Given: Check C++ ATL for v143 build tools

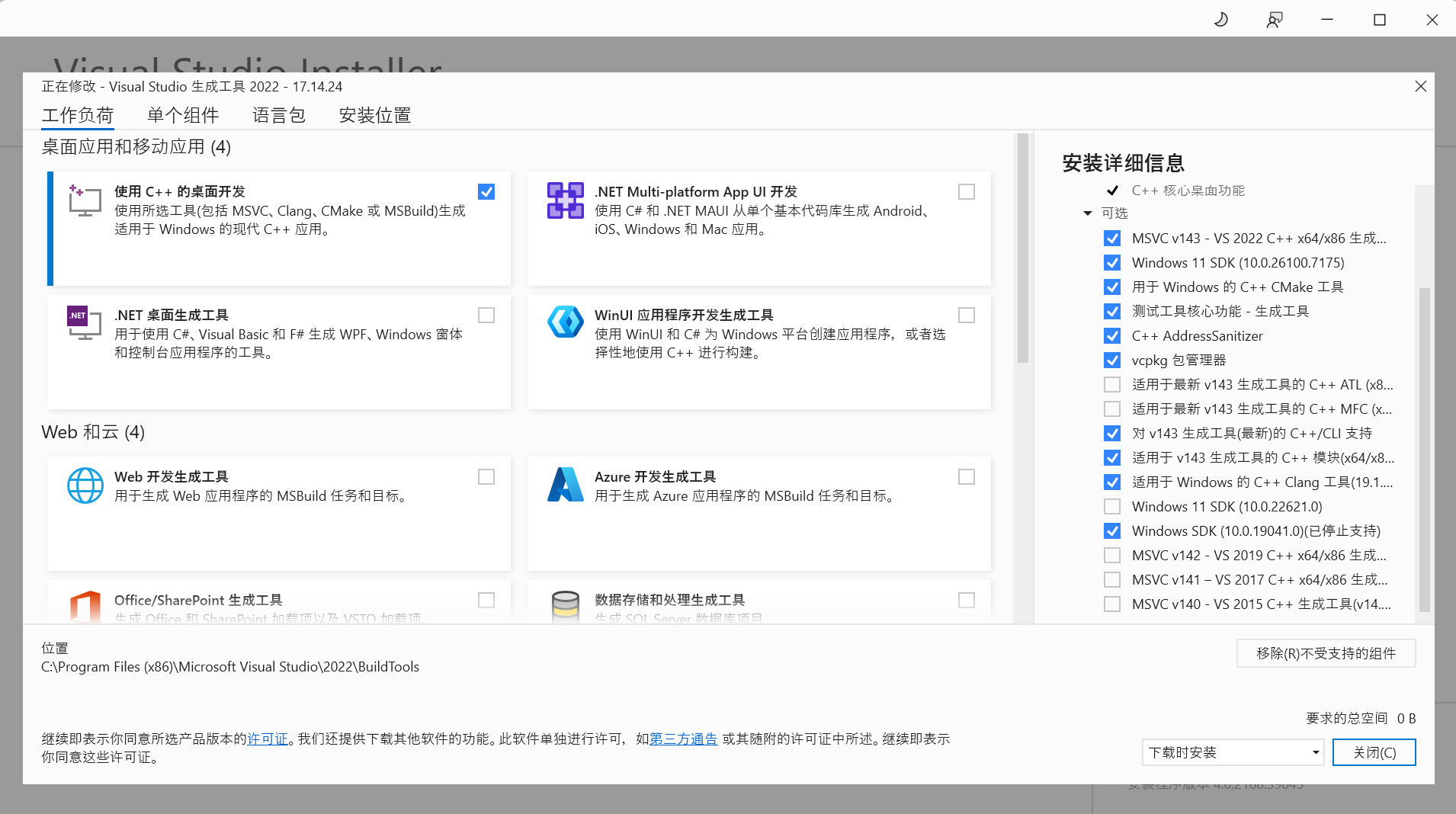Looking at the screenshot, I should click(1112, 385).
